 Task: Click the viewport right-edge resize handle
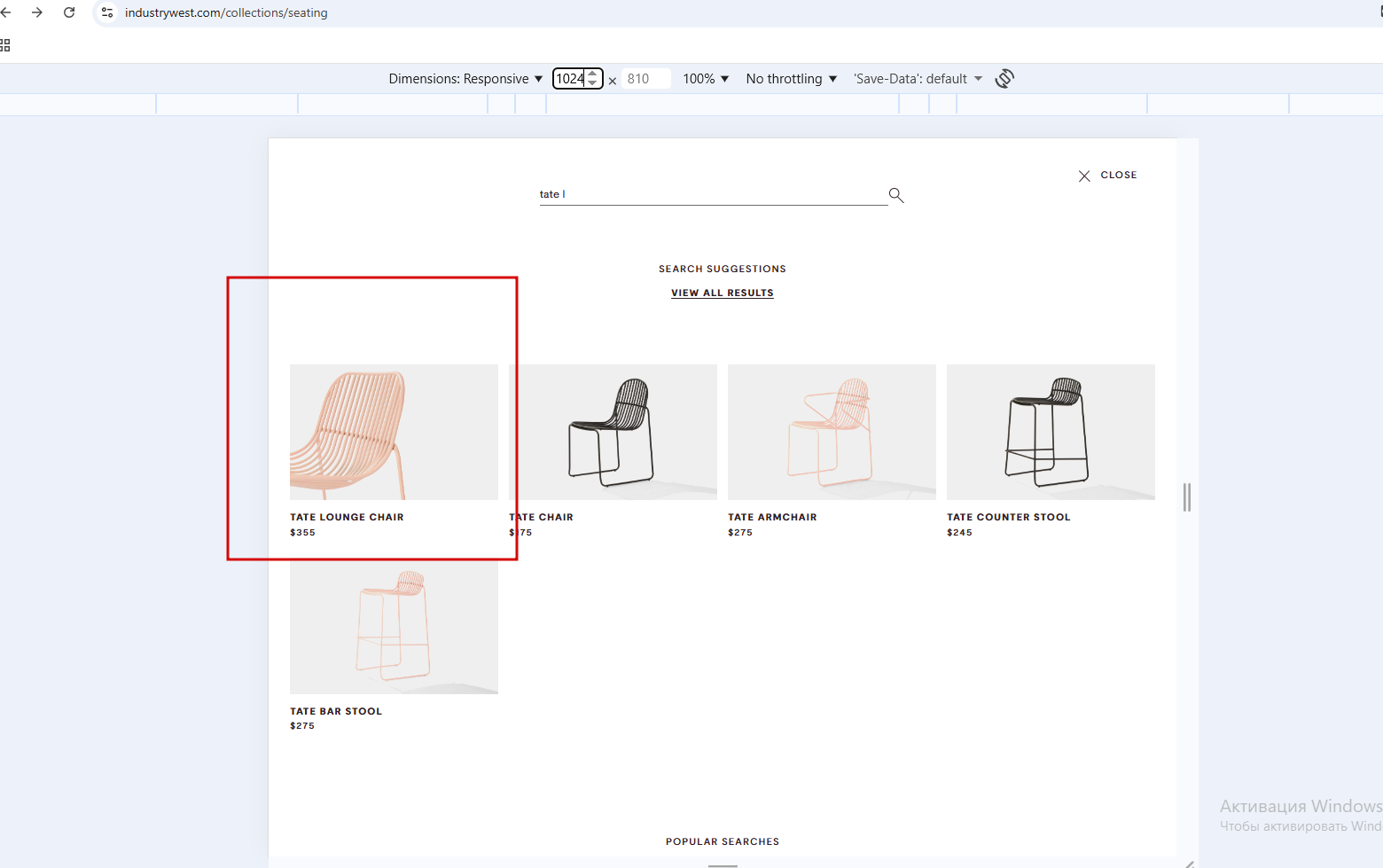[1187, 497]
